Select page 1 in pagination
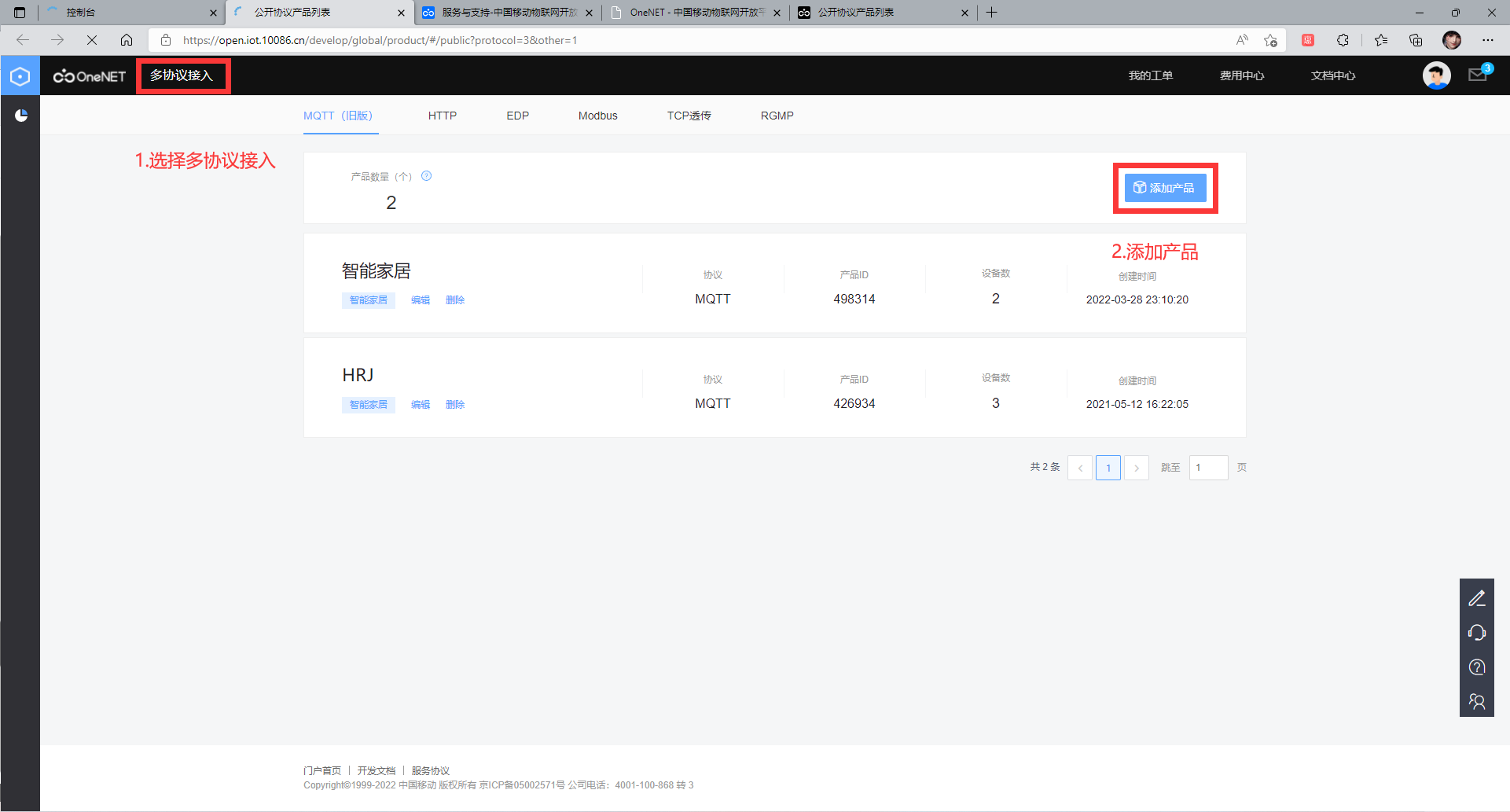The width and height of the screenshot is (1510, 812). [x=1108, y=468]
